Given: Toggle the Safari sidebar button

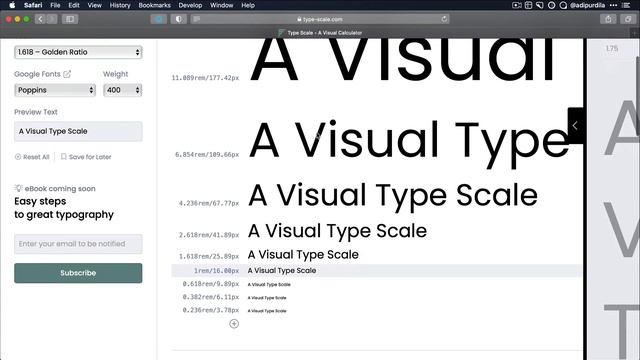Looking at the screenshot, I should click(70, 19).
